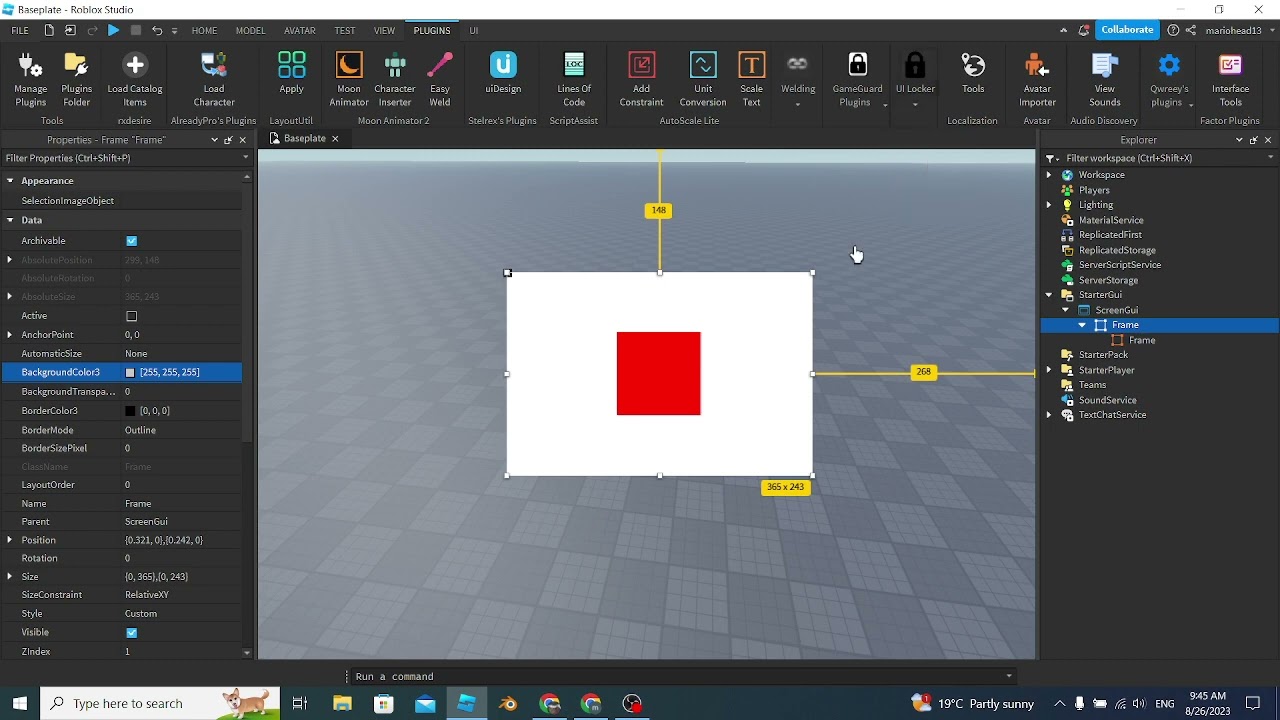Select the Easy Weld tool
Image resolution: width=1280 pixels, height=720 pixels.
(440, 79)
